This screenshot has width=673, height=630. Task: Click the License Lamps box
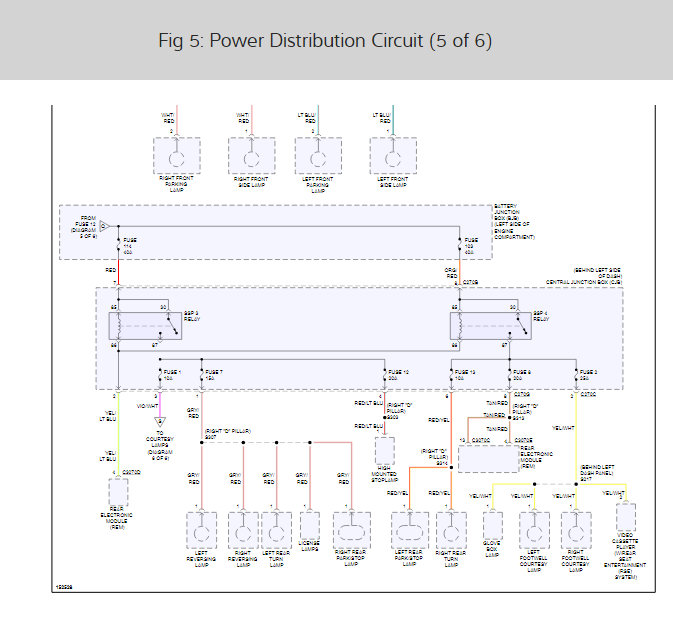(x=310, y=526)
